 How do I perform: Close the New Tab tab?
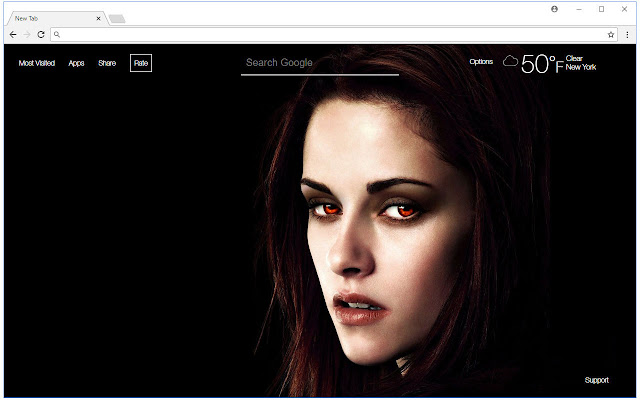[x=98, y=18]
